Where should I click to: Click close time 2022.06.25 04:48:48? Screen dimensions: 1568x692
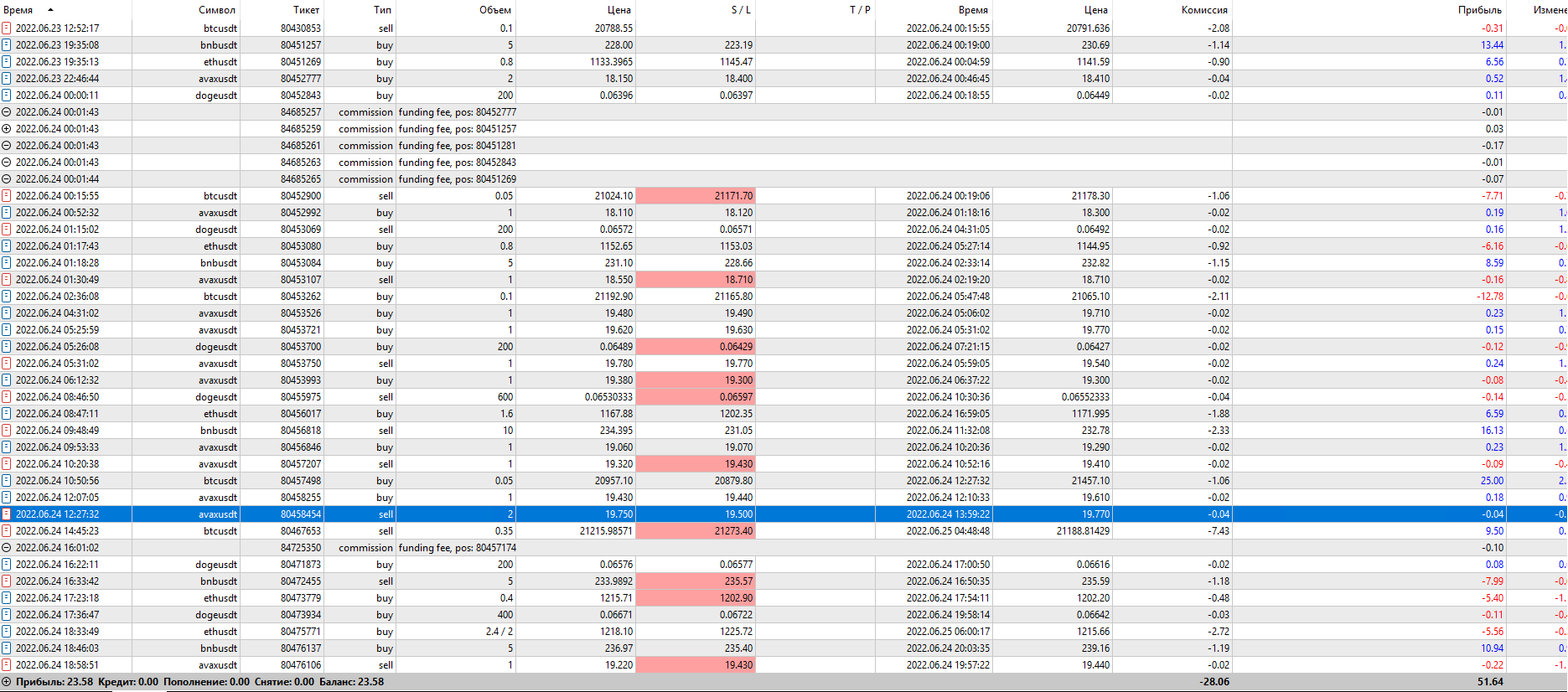948,530
